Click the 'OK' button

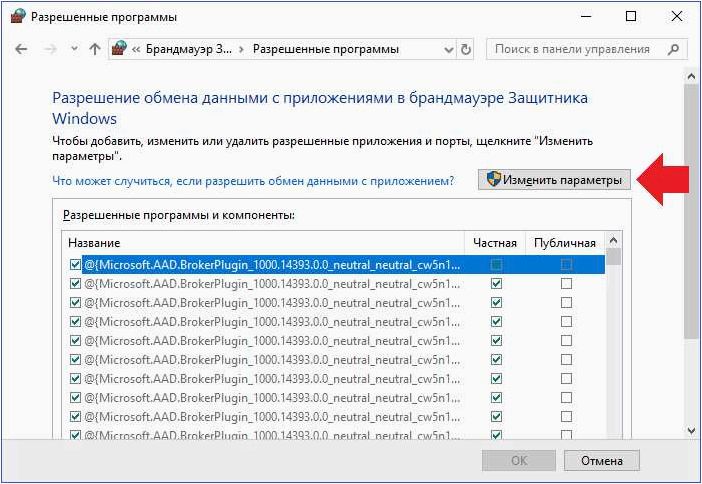[519, 460]
